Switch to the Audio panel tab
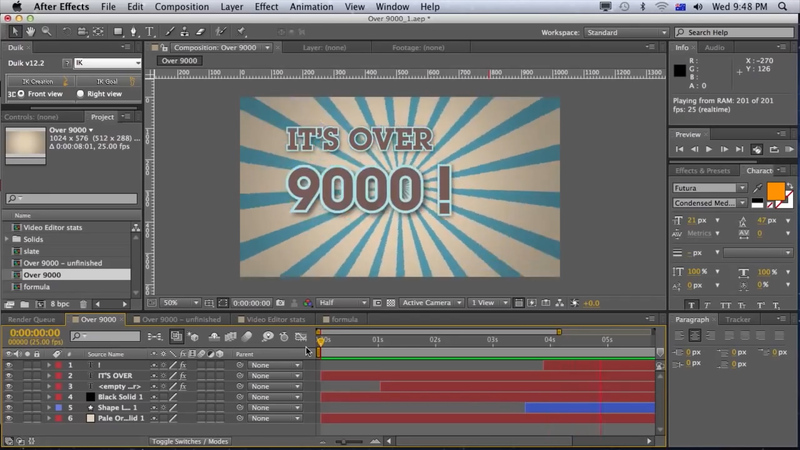800x450 pixels. click(714, 47)
